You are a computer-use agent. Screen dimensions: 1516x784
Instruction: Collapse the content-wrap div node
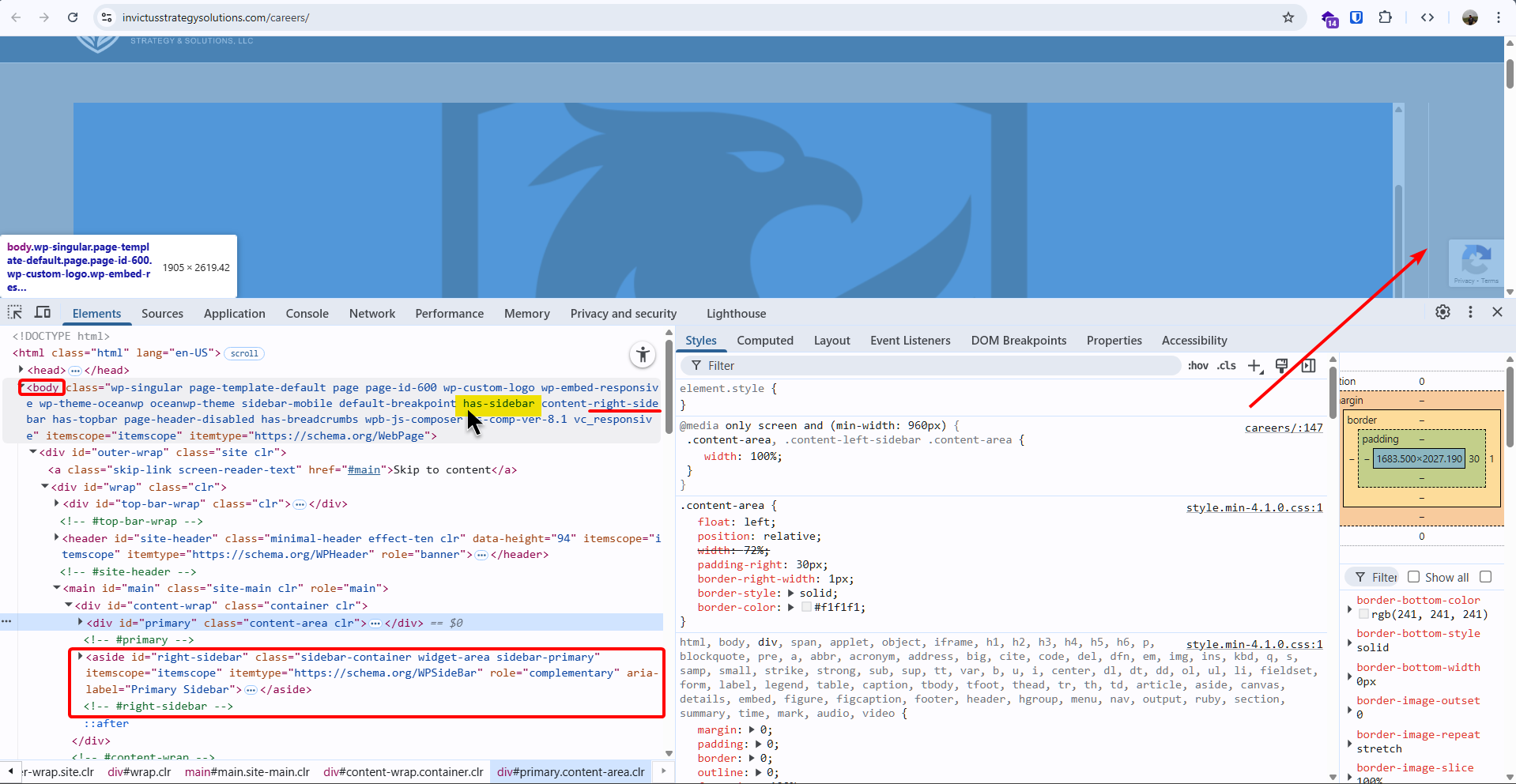69,605
